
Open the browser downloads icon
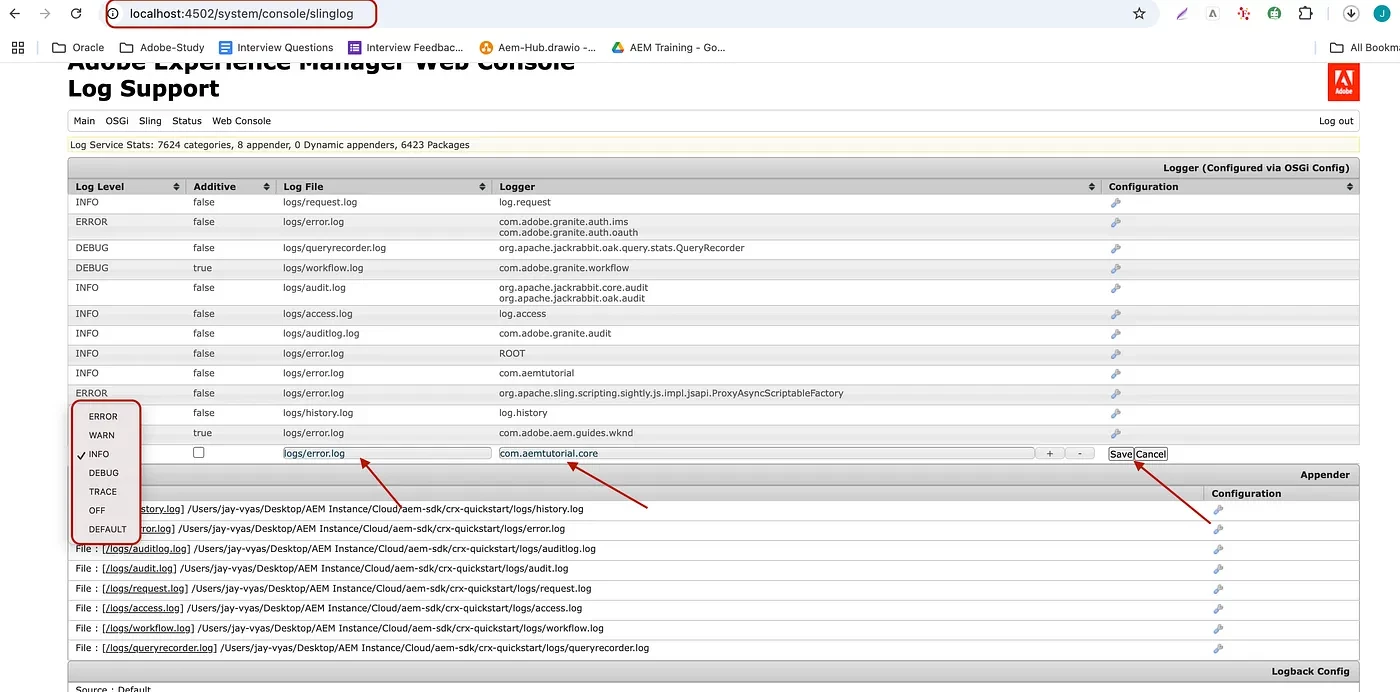click(x=1351, y=14)
